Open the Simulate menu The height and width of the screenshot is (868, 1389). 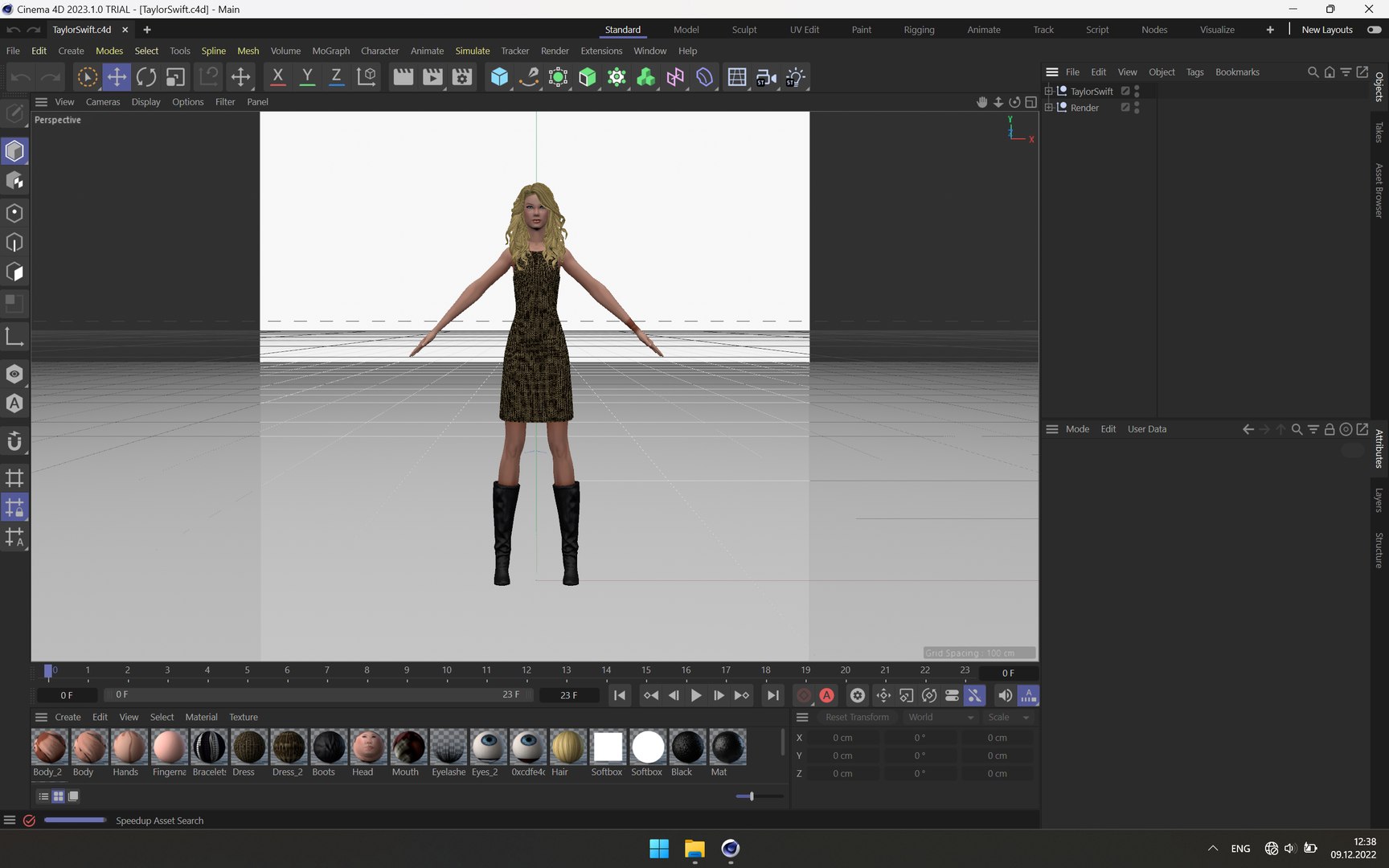click(x=473, y=51)
